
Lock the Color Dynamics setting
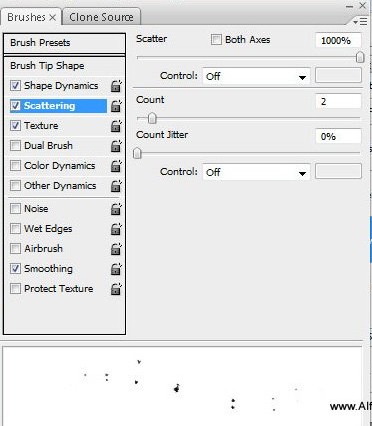[116, 166]
